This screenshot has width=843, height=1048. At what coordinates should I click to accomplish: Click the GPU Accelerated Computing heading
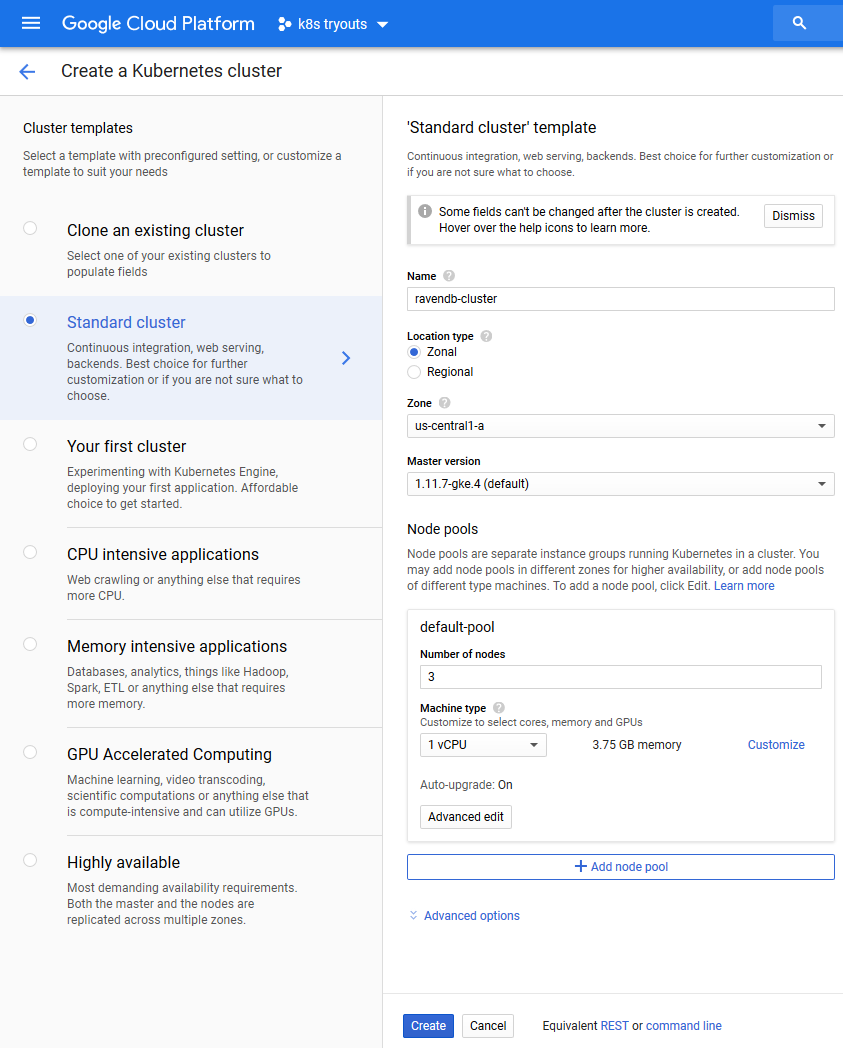169,755
